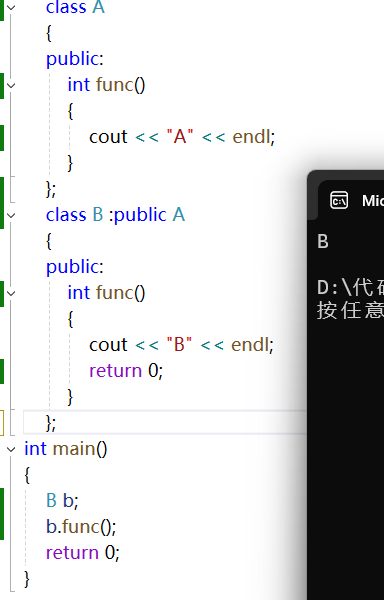Click return 0; inside class B func
The height and width of the screenshot is (600, 384).
click(x=126, y=370)
